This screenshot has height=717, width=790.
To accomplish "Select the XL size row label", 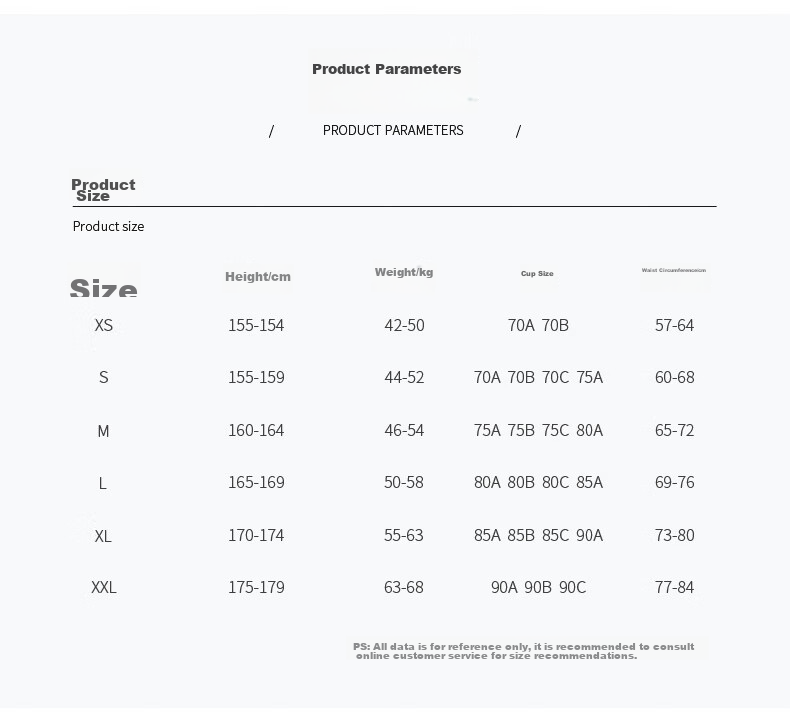I will 103,536.
